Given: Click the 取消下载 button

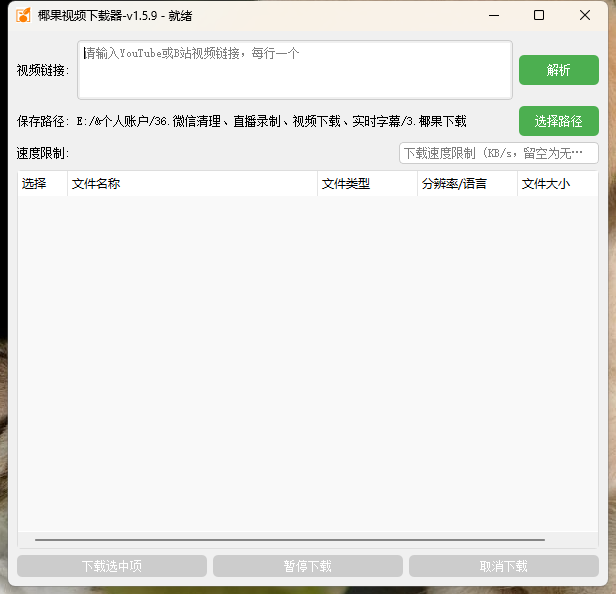Looking at the screenshot, I should 503,566.
